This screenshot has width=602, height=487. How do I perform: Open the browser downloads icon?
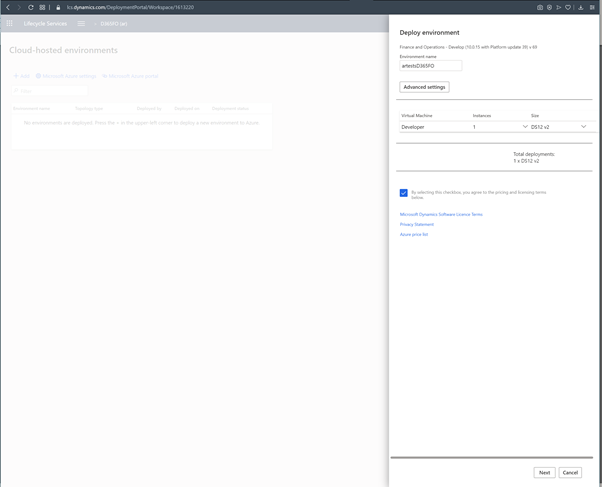click(x=581, y=7)
